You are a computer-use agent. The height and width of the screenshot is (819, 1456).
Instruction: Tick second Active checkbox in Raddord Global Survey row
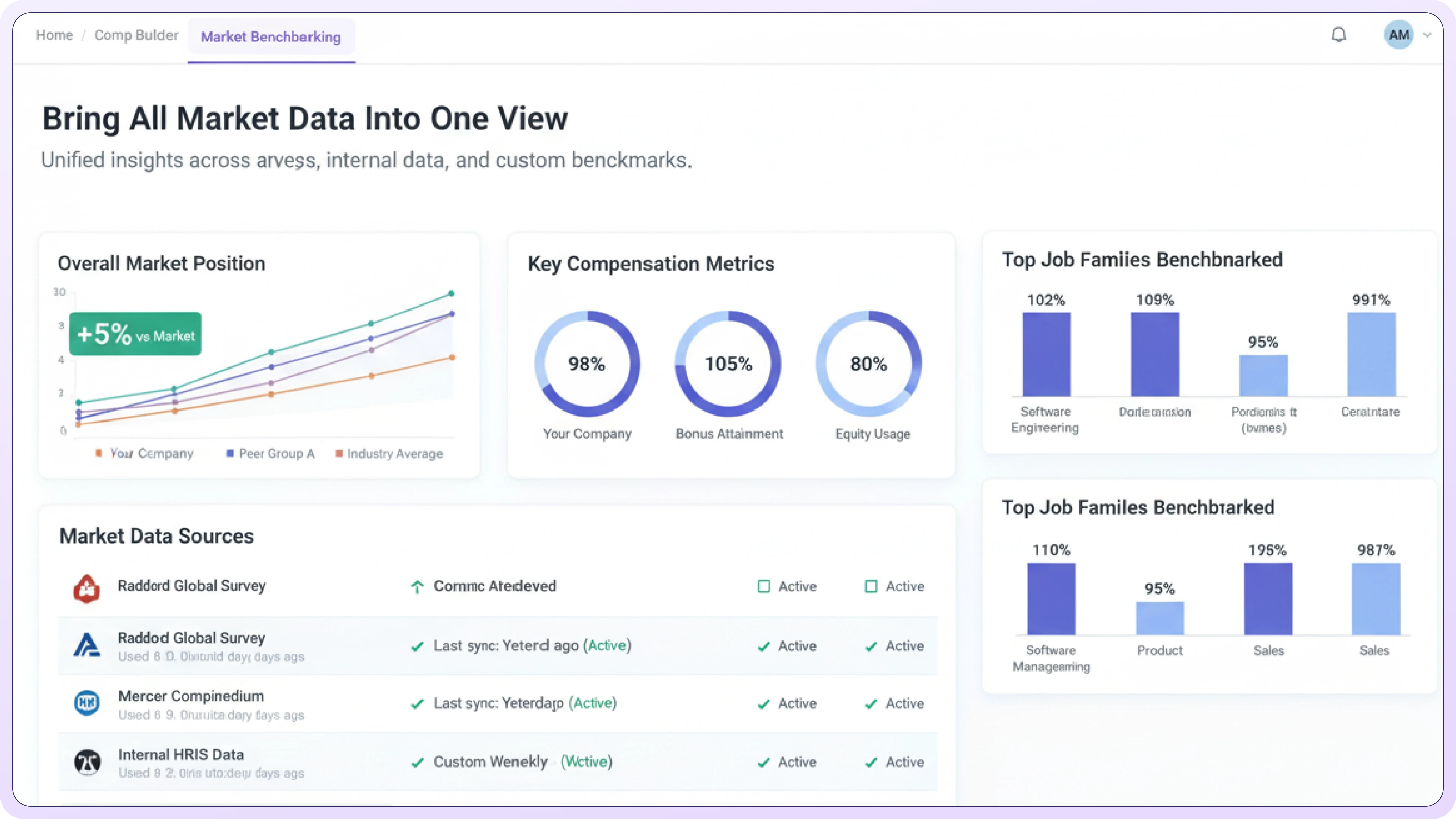pos(871,587)
